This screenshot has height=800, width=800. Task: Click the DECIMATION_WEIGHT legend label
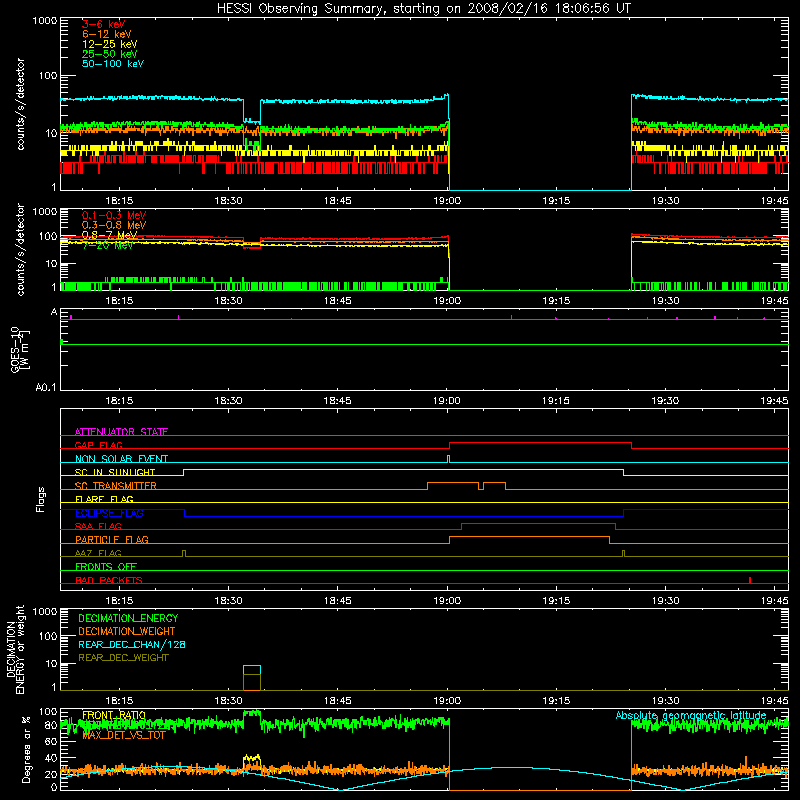point(127,631)
